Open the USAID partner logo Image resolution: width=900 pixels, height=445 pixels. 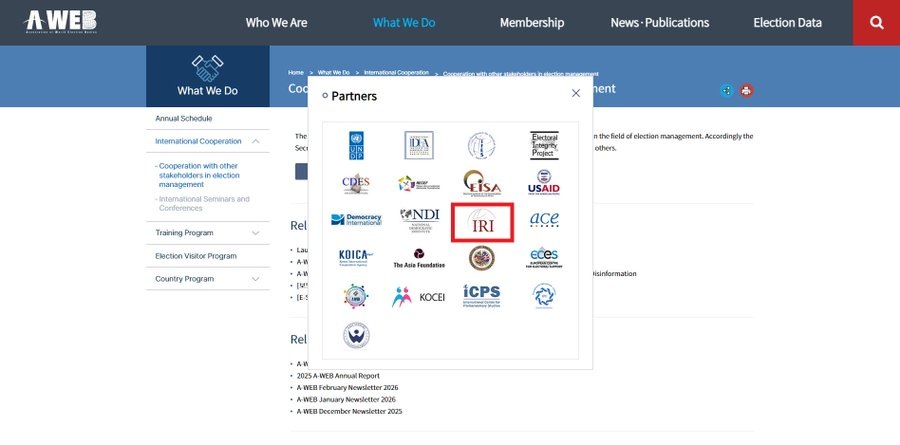click(x=544, y=183)
